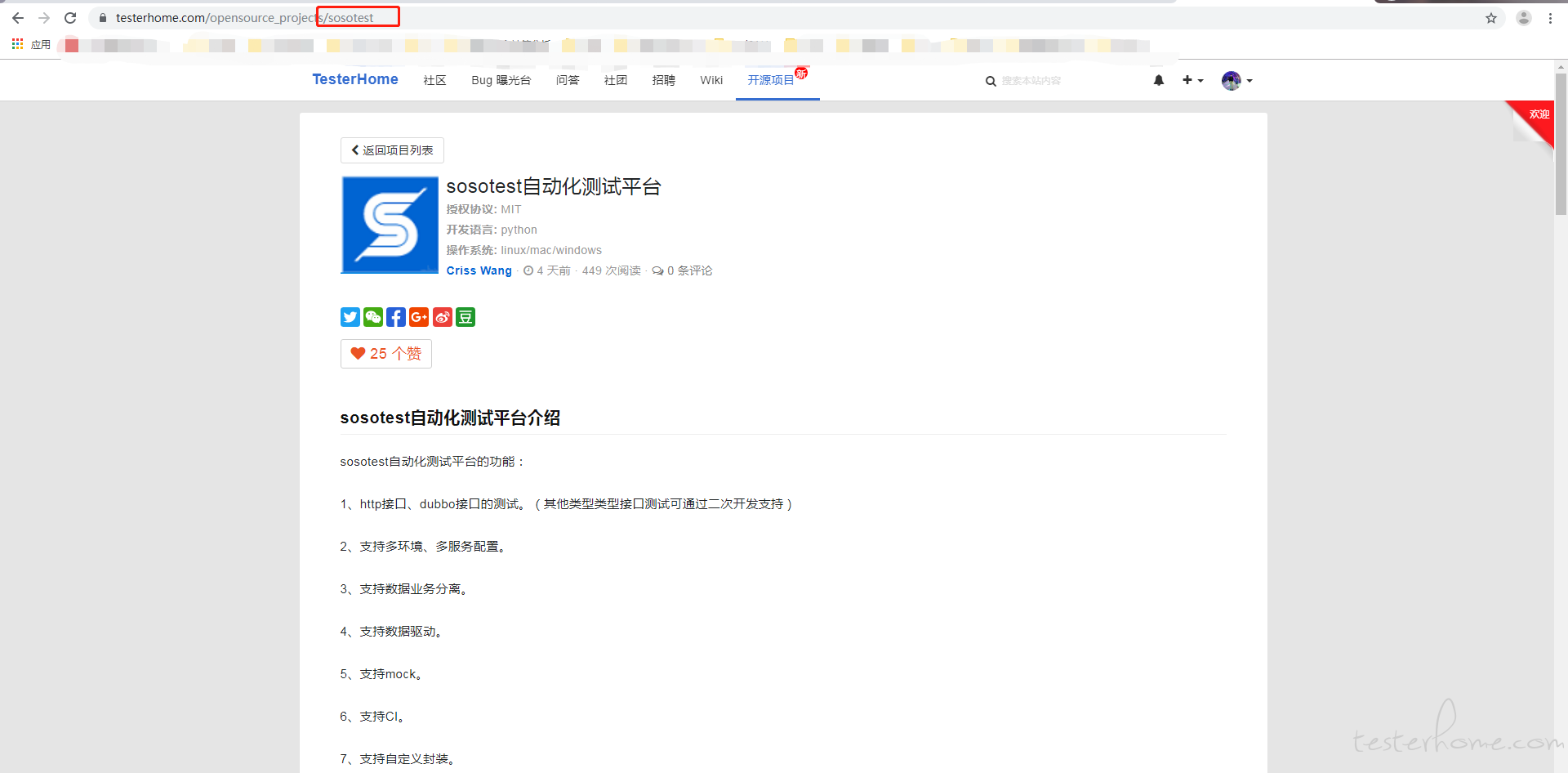This screenshot has height=773, width=1568.
Task: Click 操作系统: linux/mac/windows text
Action: click(x=524, y=250)
